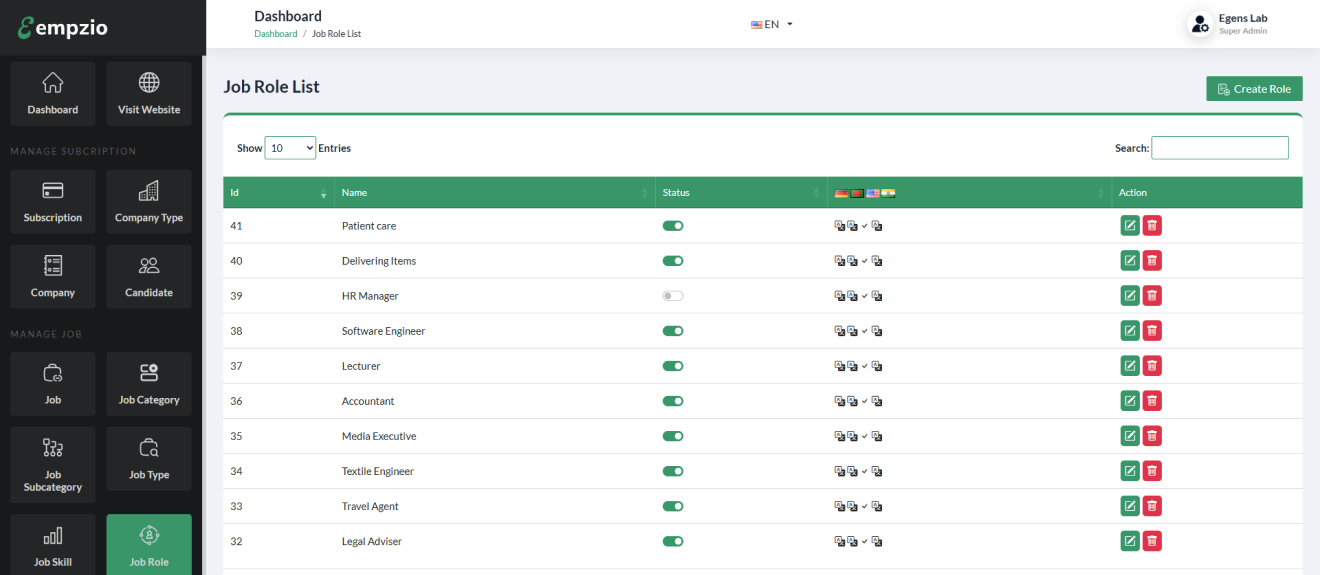Delete the Lecturer role
The height and width of the screenshot is (575, 1320).
coord(1152,366)
